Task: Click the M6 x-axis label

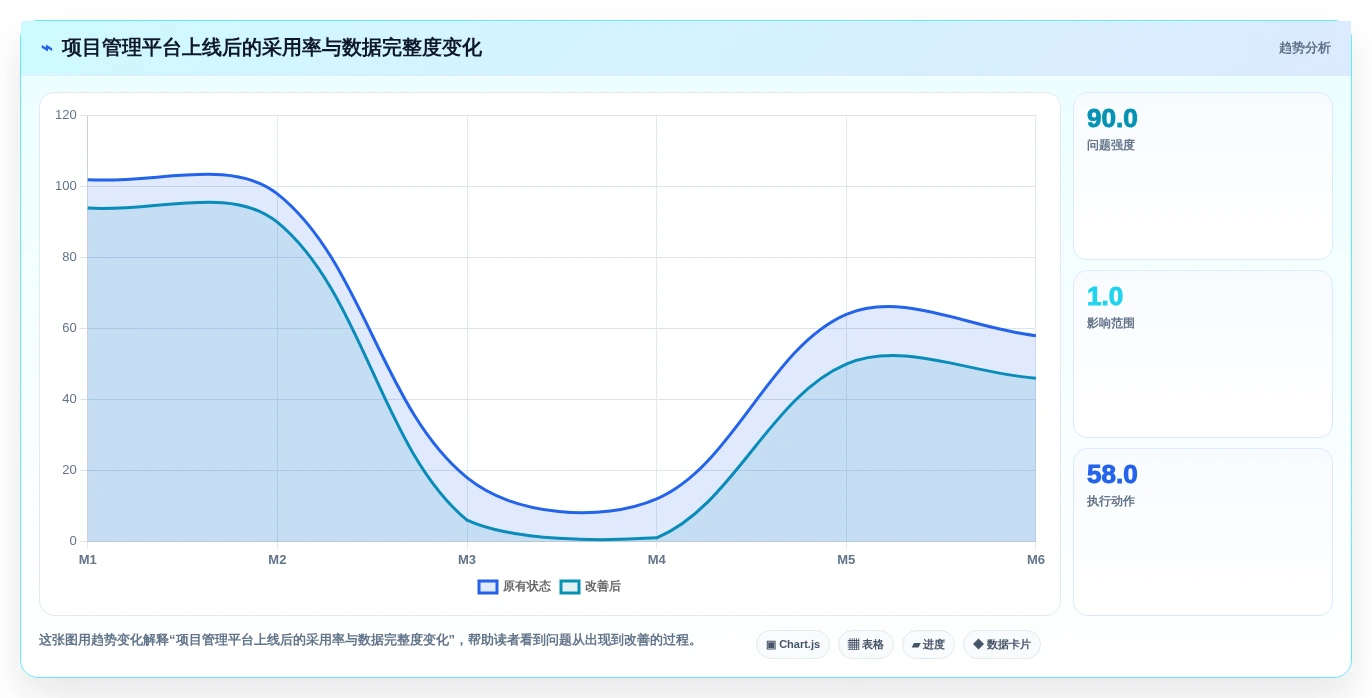Action: 1036,560
